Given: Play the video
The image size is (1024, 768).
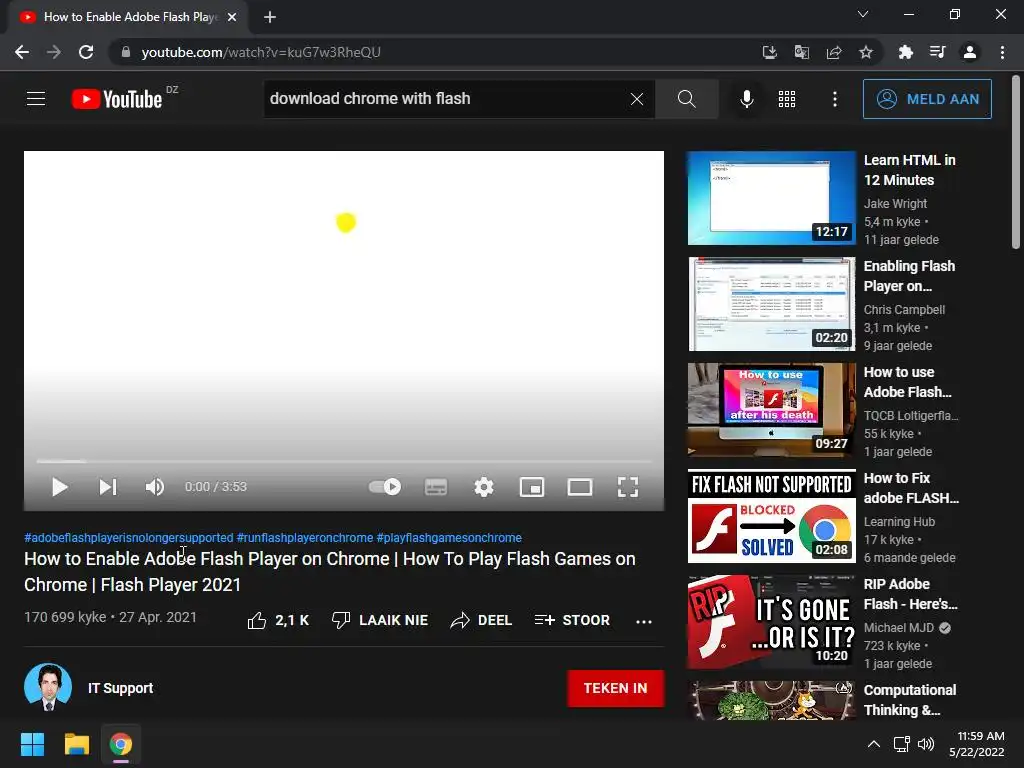Looking at the screenshot, I should tap(59, 487).
